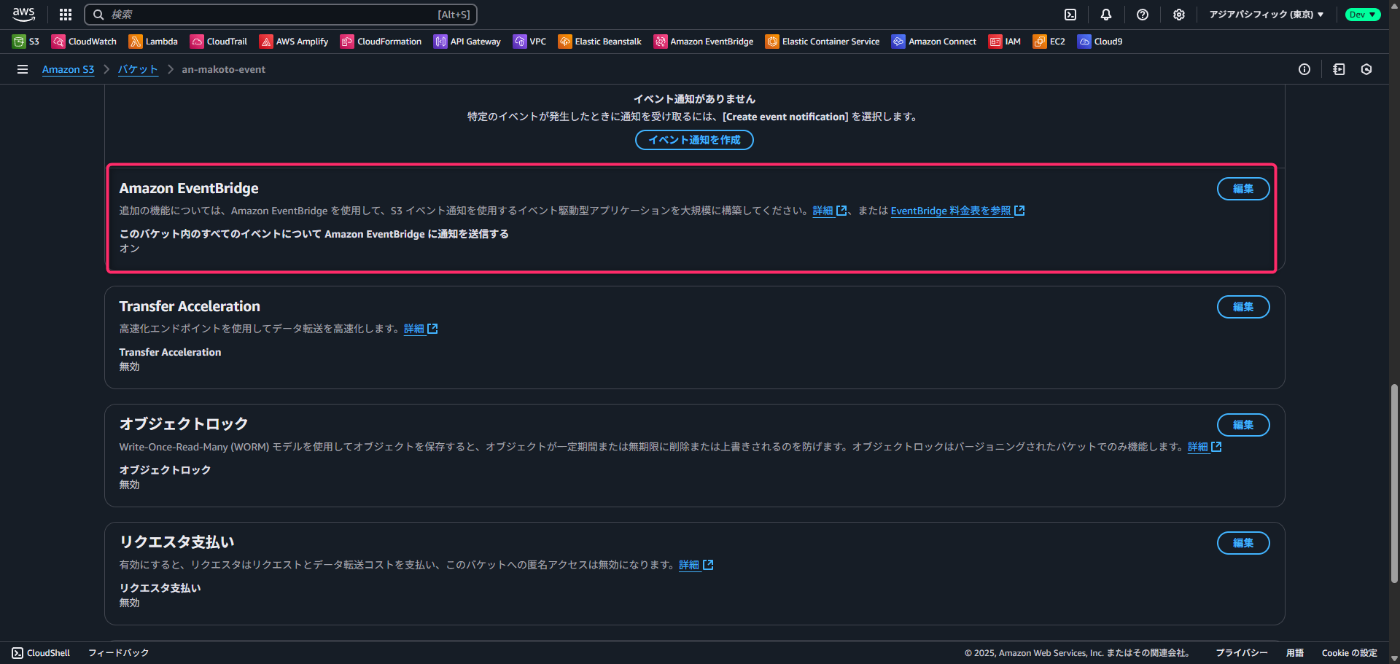Open 詳細 link under Transfer Acceleration

420,329
